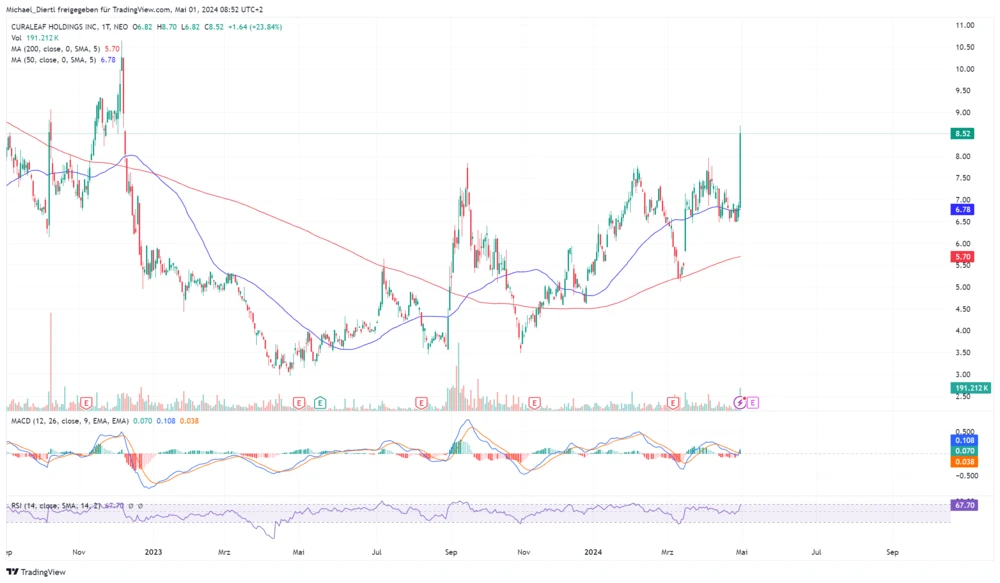Click the blue 6.78 MA price label
The width and height of the screenshot is (1000, 583).
tap(961, 210)
